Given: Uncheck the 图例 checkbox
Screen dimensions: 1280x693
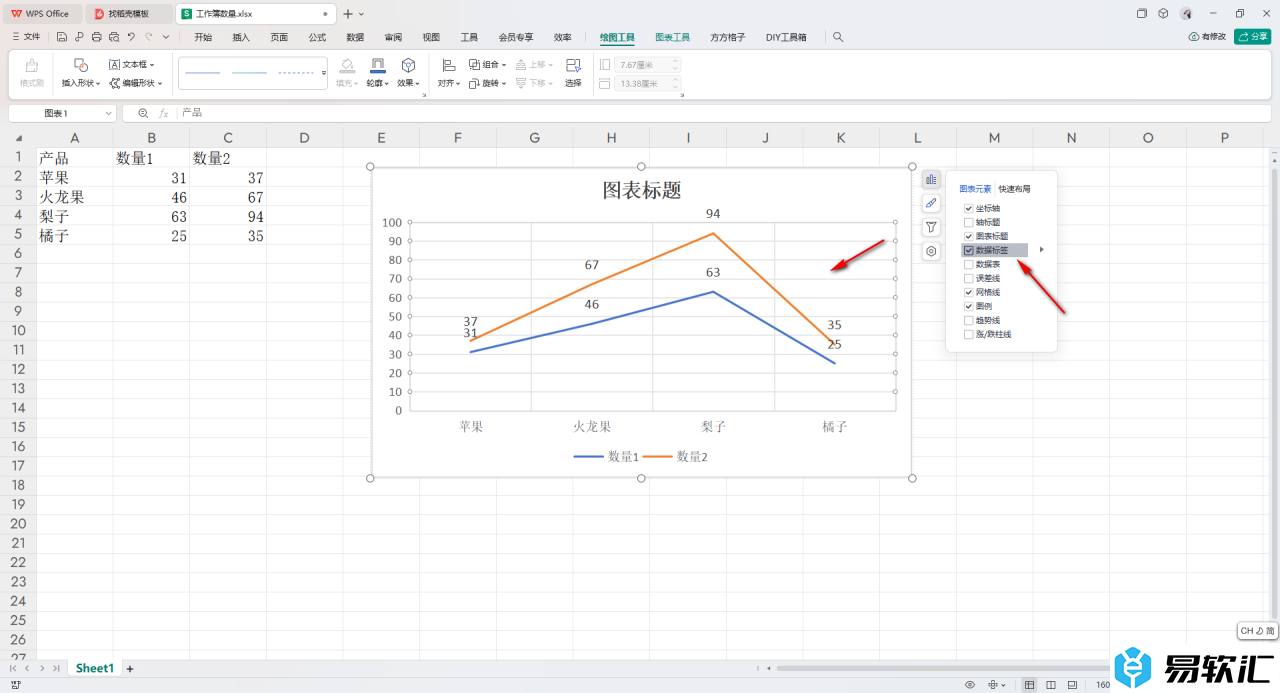Looking at the screenshot, I should (968, 306).
